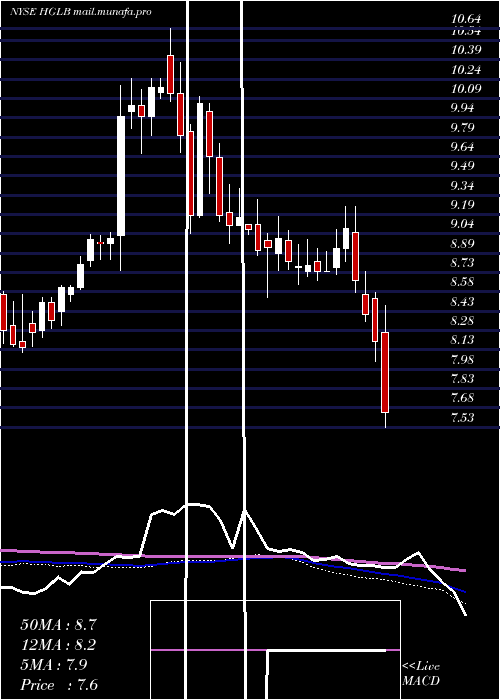Click the Price : 7.6 readout
The width and height of the screenshot is (500, 700).
pos(59,685)
